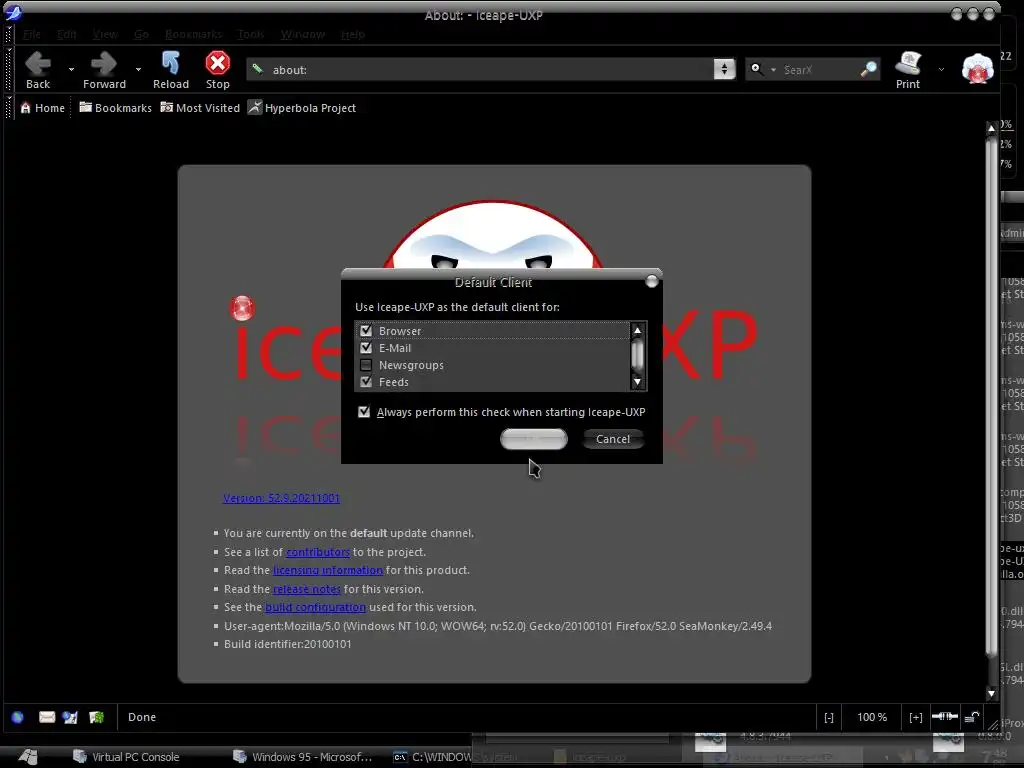
Task: Open the Help menu
Action: coord(353,34)
